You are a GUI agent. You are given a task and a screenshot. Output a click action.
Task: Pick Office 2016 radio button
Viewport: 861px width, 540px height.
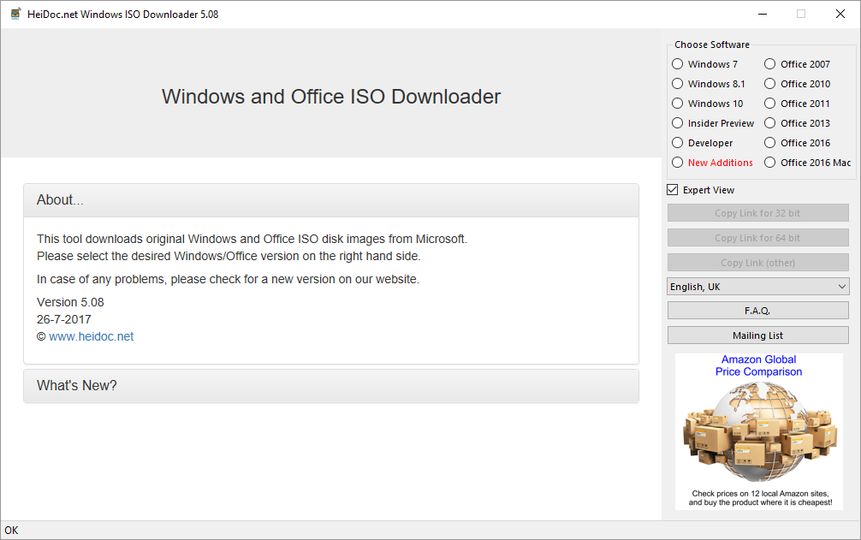point(770,143)
